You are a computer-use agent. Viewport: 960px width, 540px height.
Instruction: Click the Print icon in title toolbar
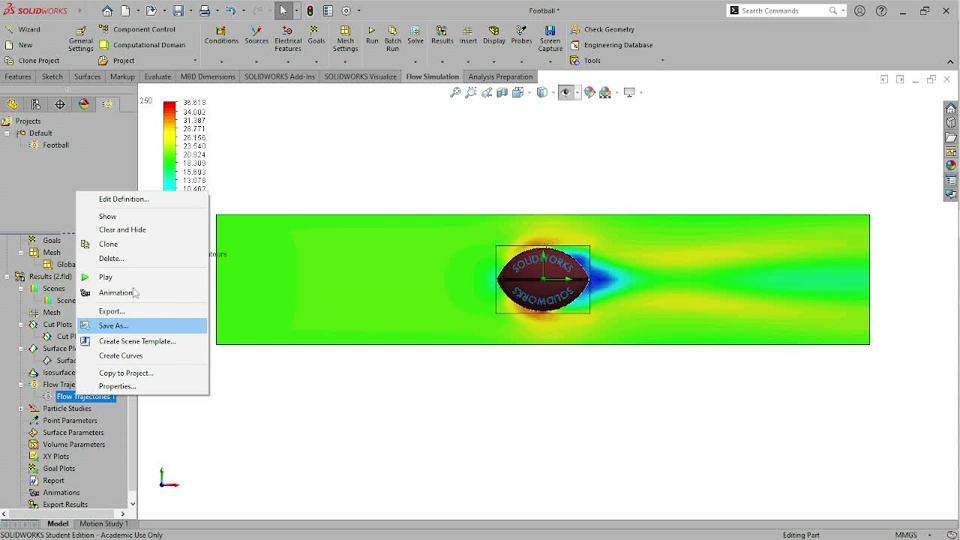coord(204,10)
